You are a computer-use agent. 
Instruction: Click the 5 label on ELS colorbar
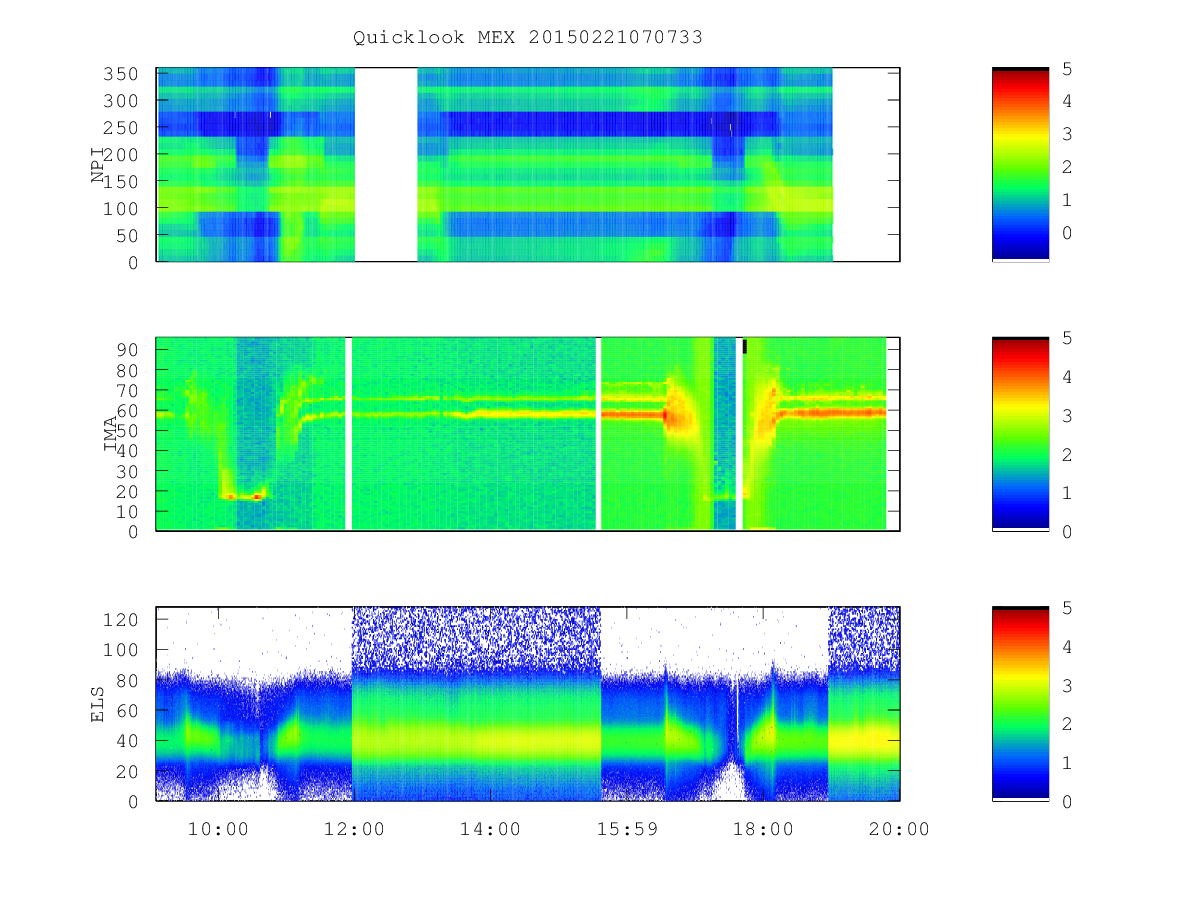1067,606
